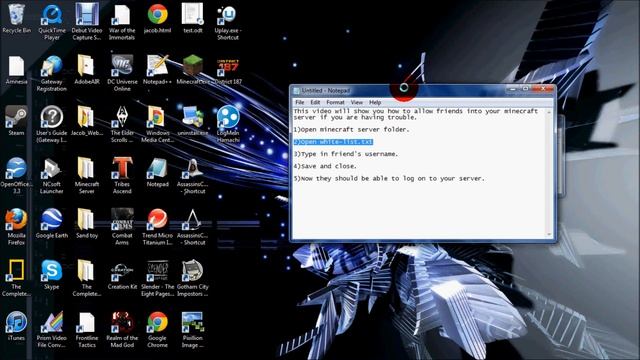Minimize the Notepad window
640x360 pixels.
(x=513, y=89)
